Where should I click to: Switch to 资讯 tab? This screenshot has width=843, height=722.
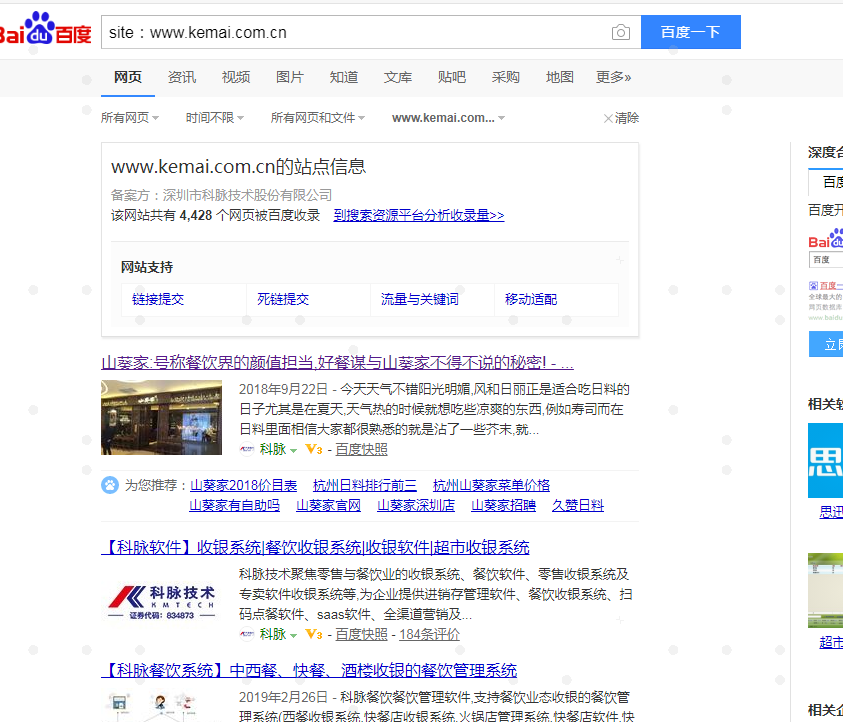click(x=182, y=77)
